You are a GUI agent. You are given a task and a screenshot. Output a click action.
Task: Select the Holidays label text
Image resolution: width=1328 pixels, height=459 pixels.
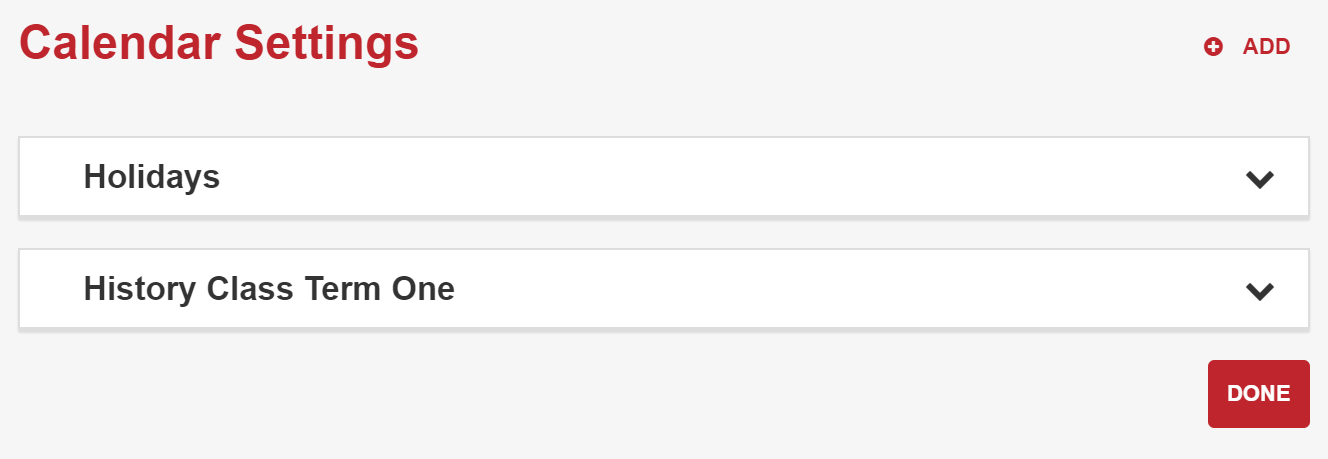click(152, 177)
